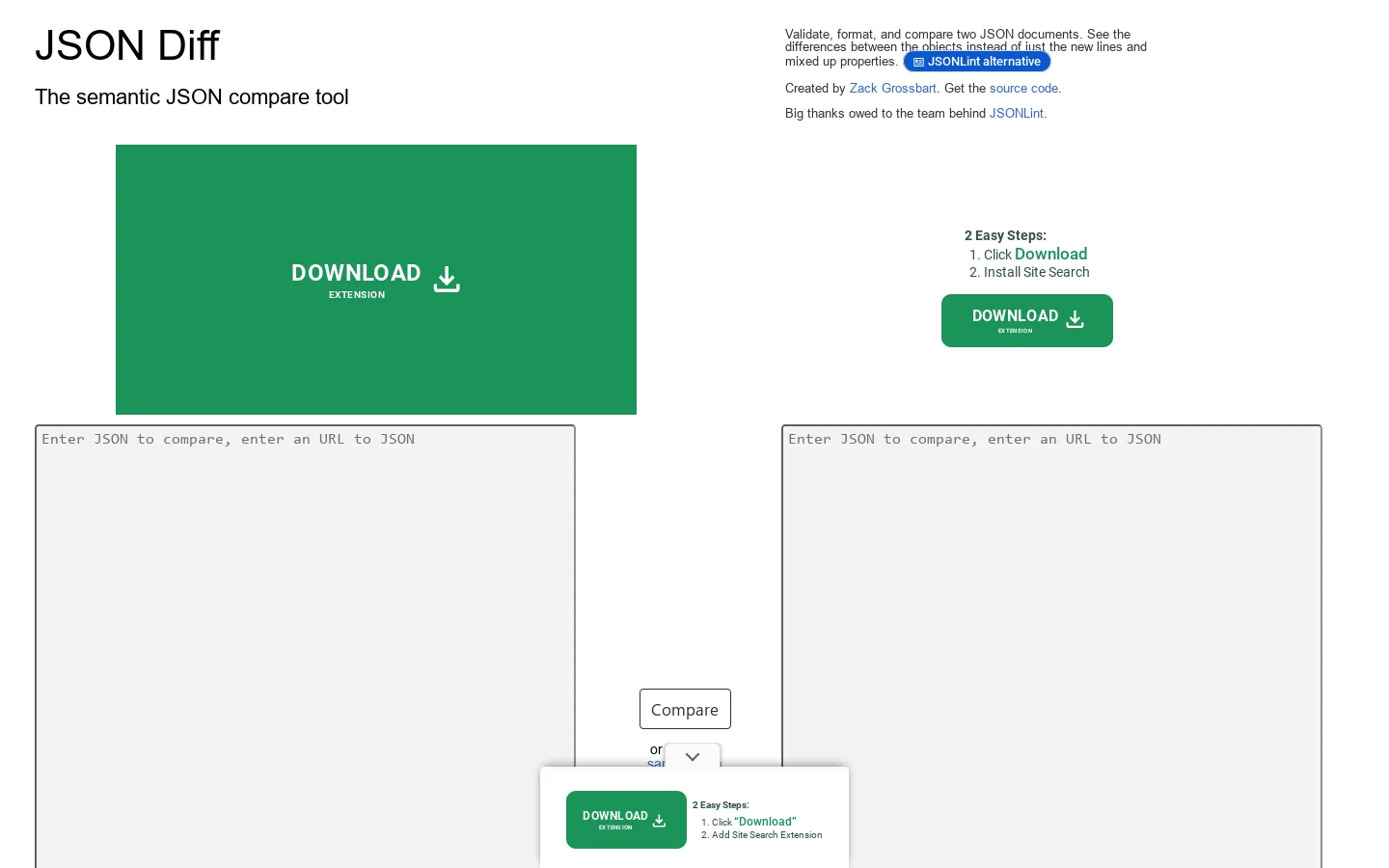Viewport: 1389px width, 868px height.
Task: Click the Download Extension button under 2 Easy Steps
Action: [1027, 320]
